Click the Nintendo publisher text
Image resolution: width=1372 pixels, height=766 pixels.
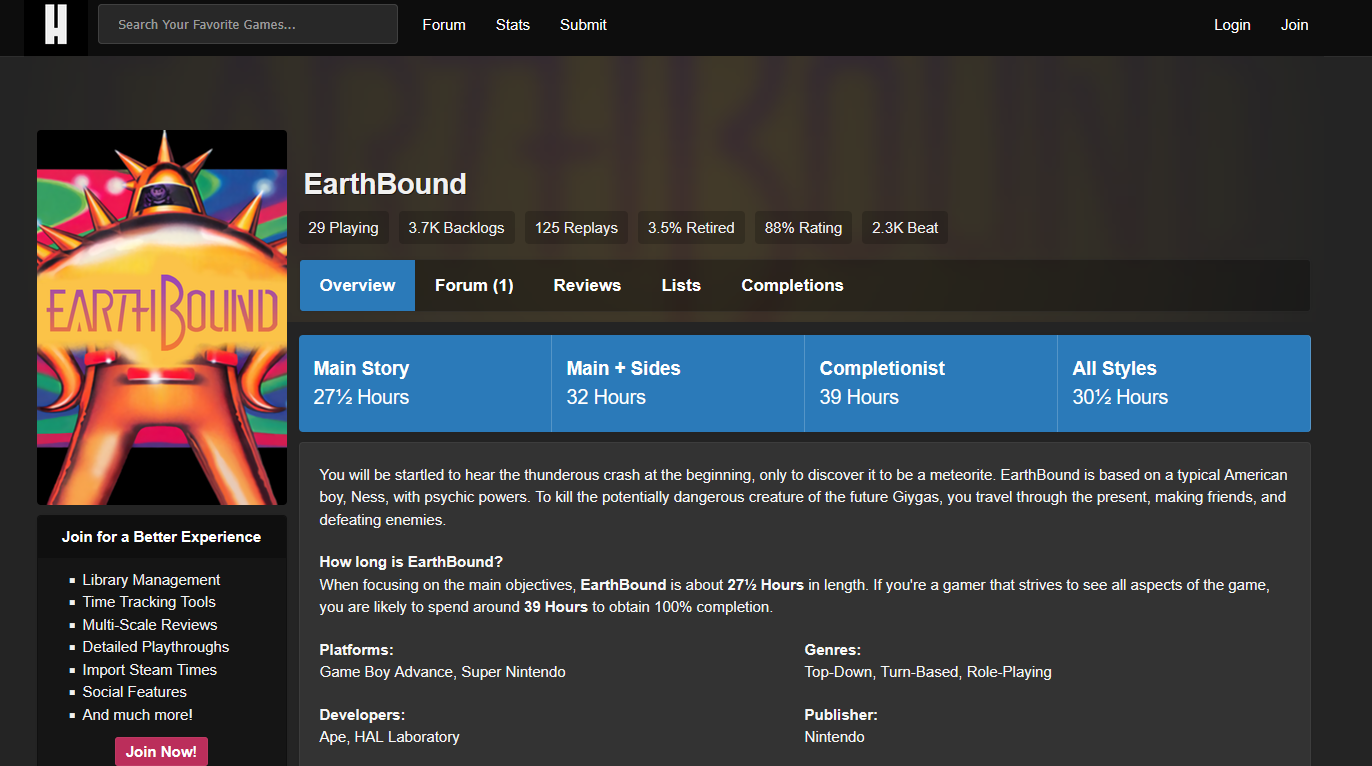834,737
